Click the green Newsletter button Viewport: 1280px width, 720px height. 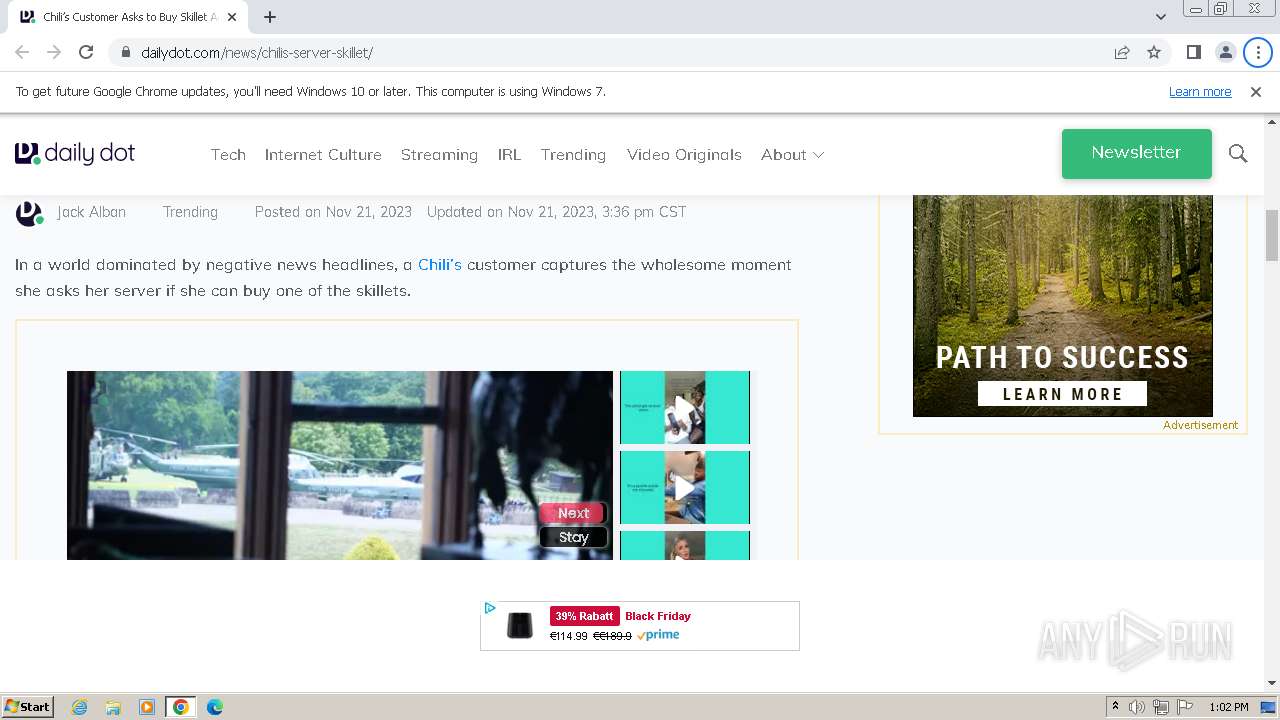[x=1136, y=153]
